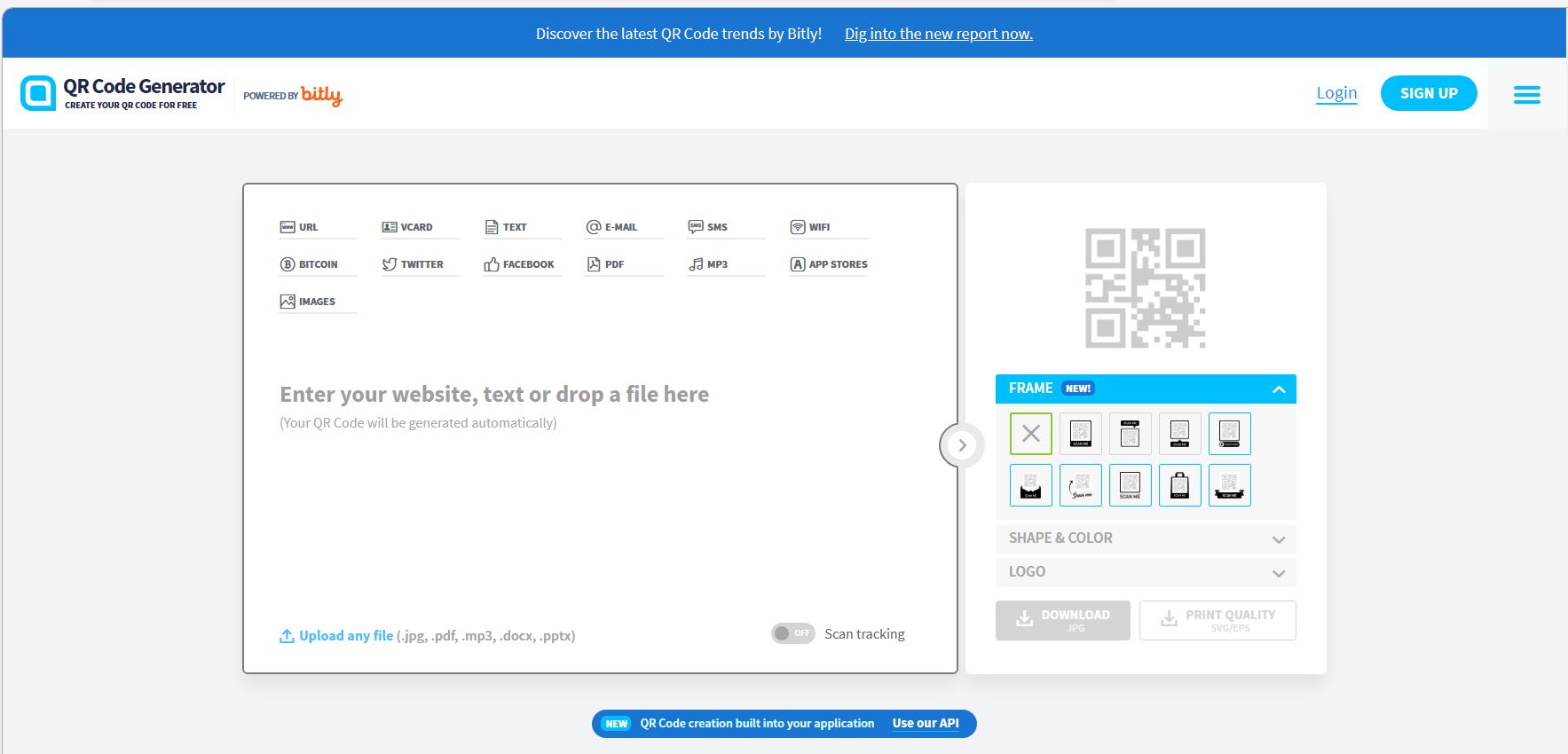
Task: Choose the shopping bag frame style
Action: (x=1179, y=485)
